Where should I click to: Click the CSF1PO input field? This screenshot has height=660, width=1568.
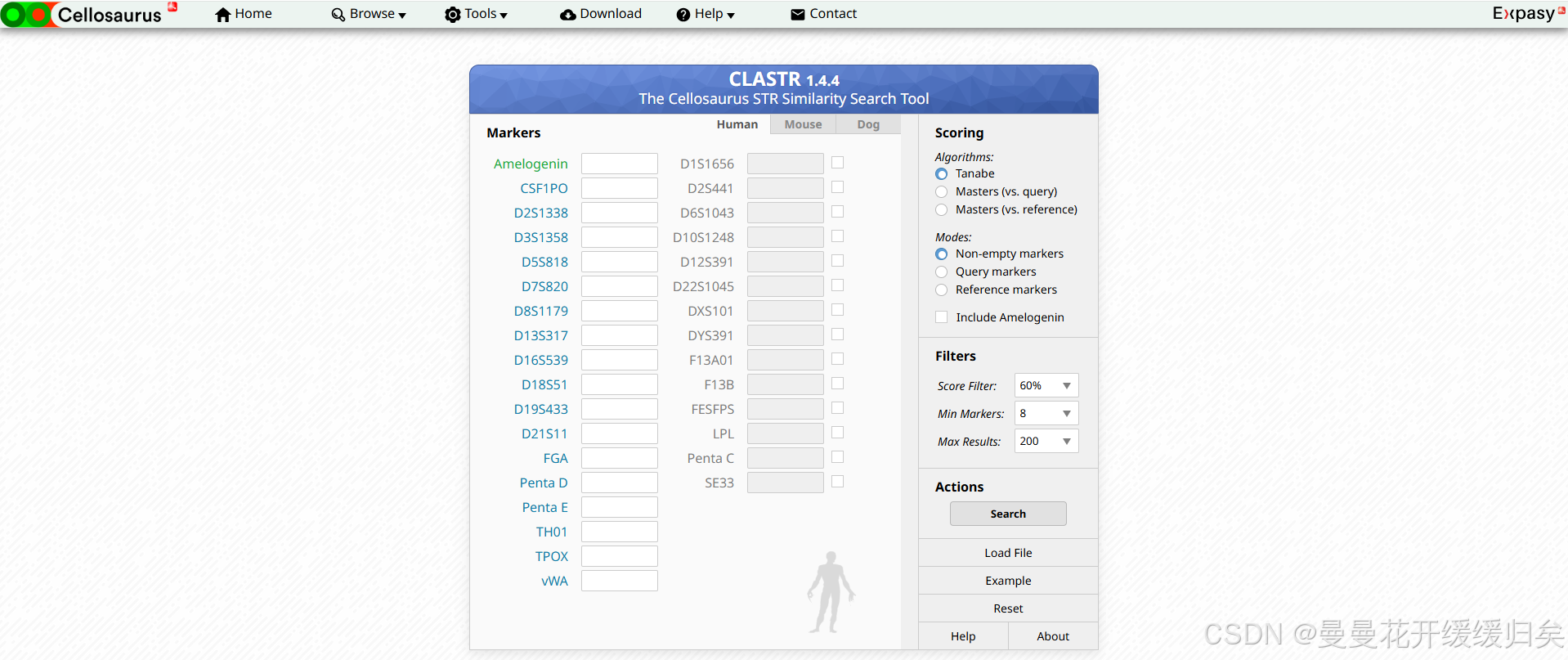click(x=620, y=188)
